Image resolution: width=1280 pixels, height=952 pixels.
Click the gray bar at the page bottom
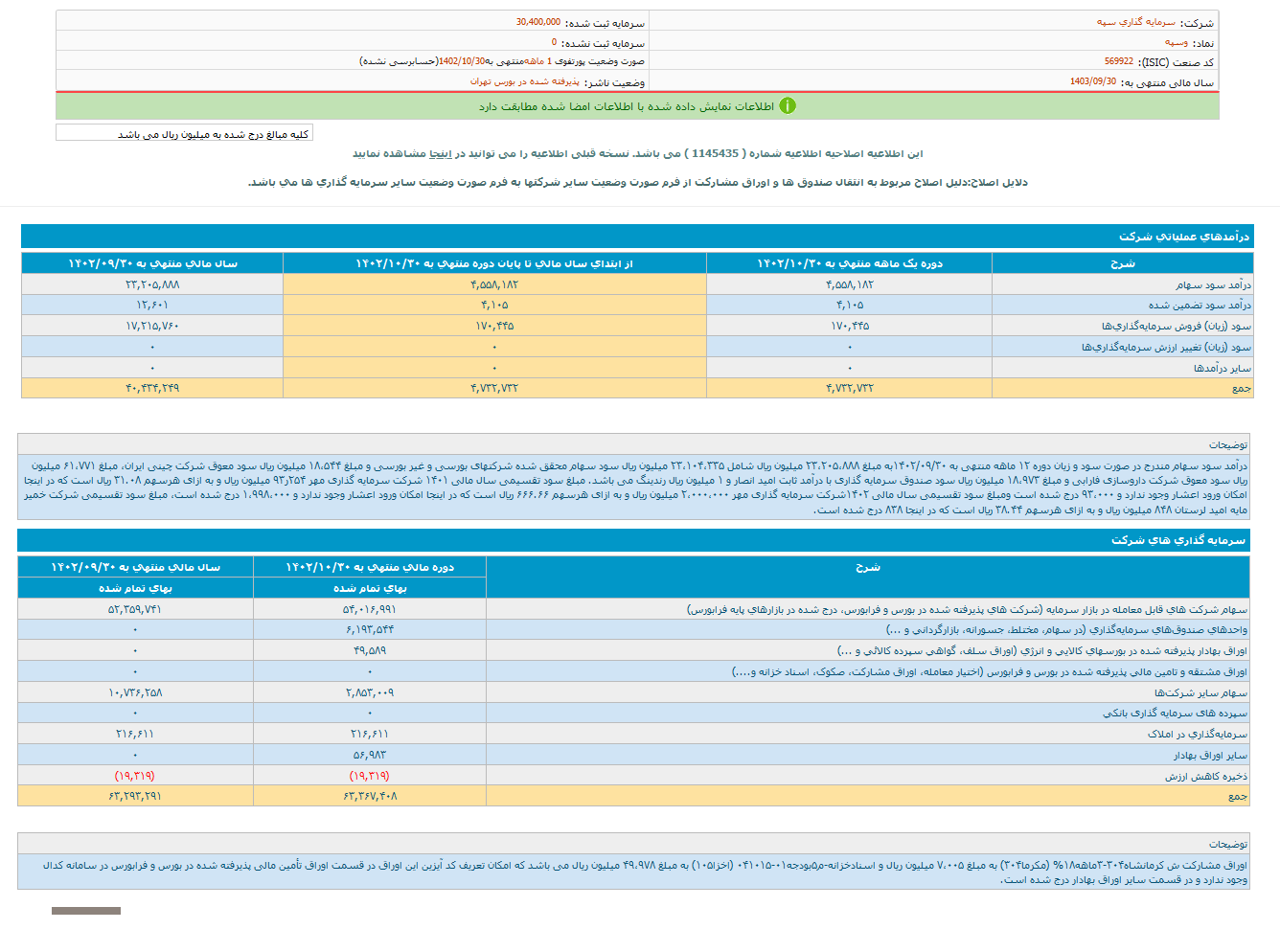86,911
